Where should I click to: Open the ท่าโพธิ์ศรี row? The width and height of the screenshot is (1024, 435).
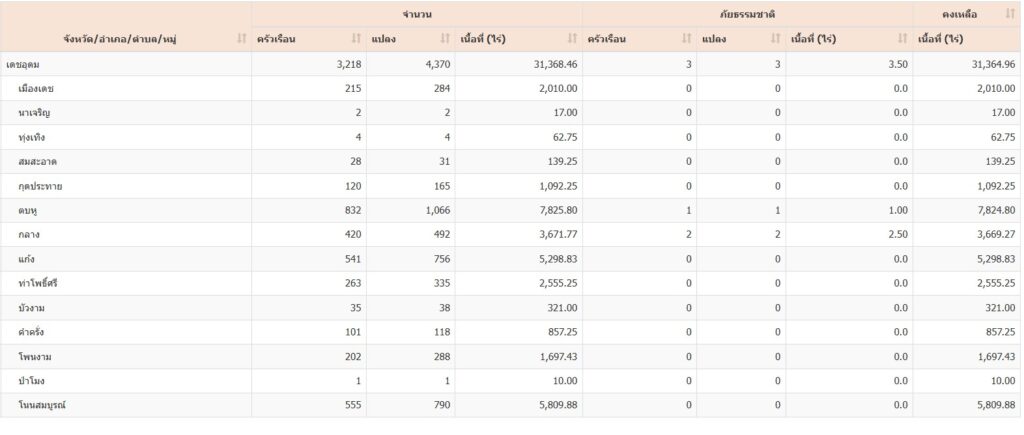38,283
